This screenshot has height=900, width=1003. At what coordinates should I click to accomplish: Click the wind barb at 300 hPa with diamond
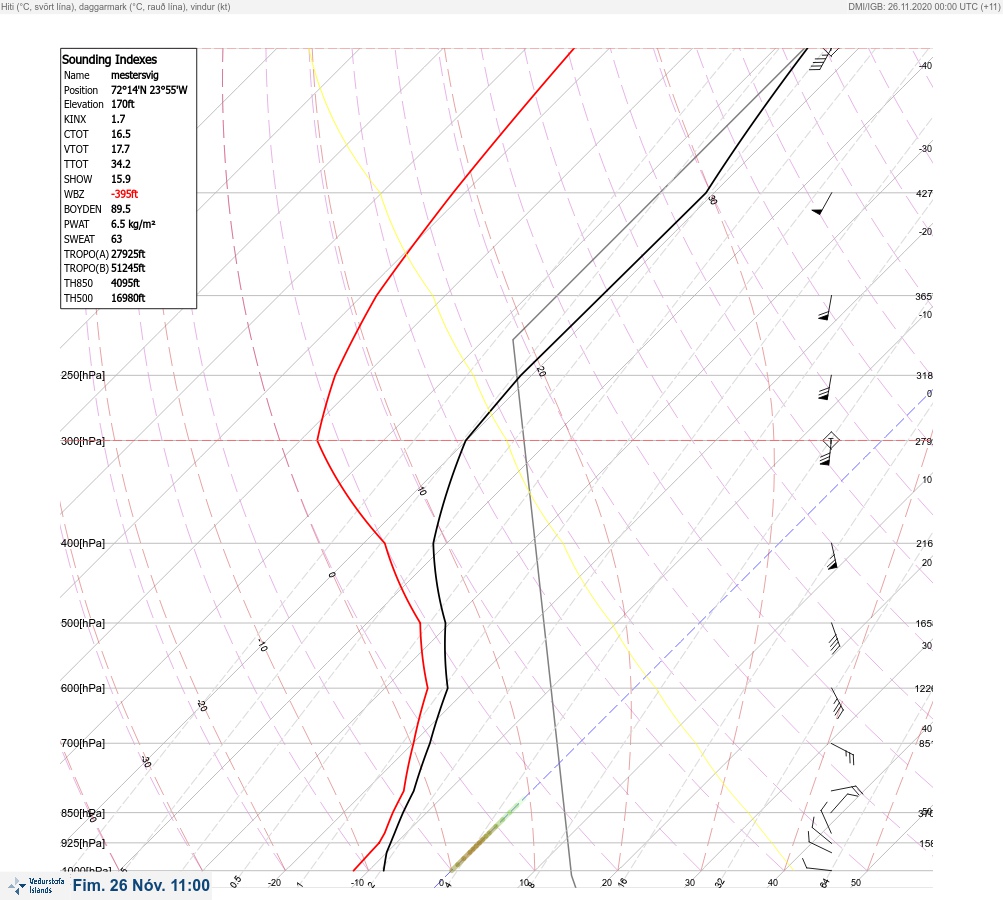tap(829, 448)
